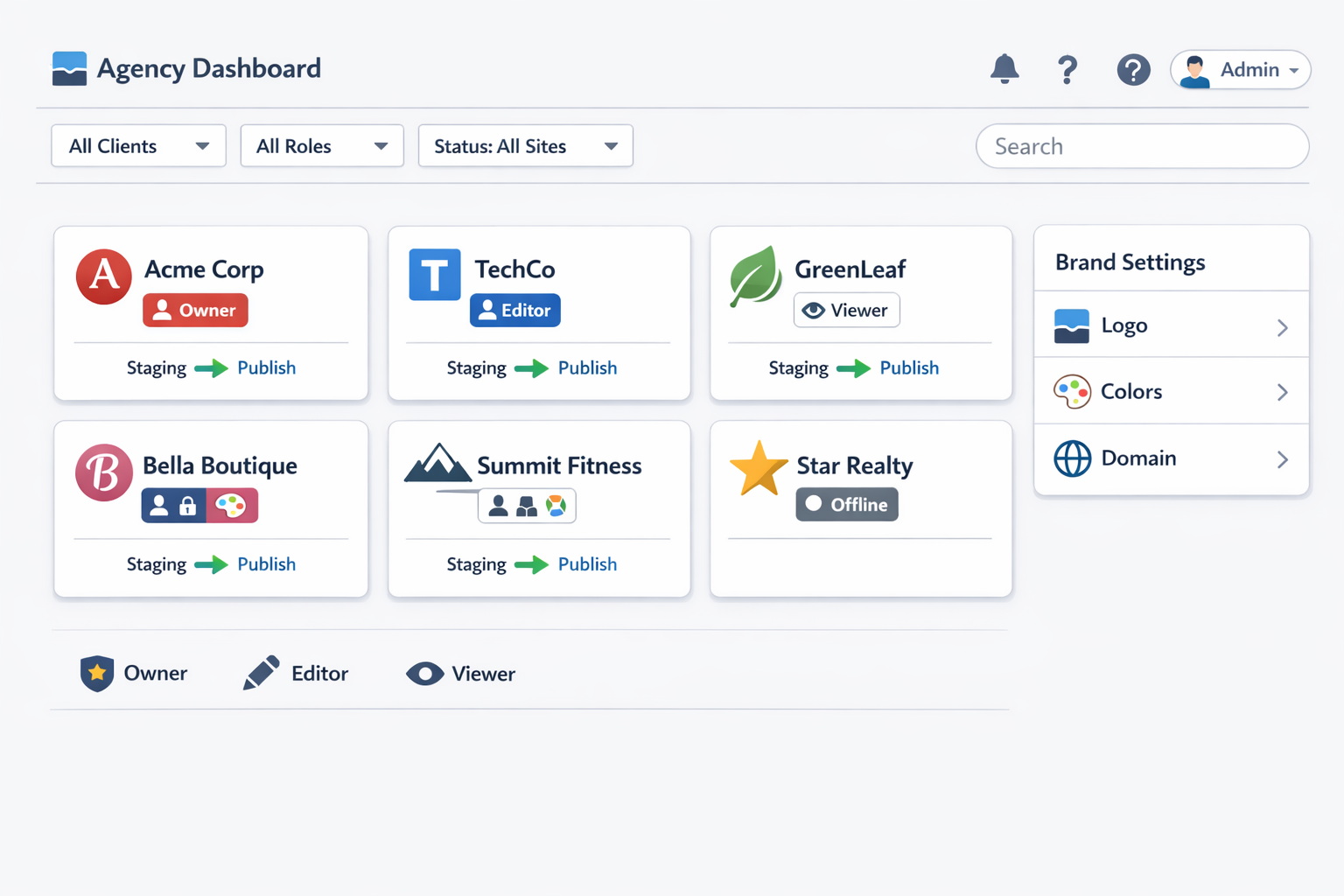Click the Viewer legend eye toggle
1344x896 pixels.
click(x=425, y=674)
